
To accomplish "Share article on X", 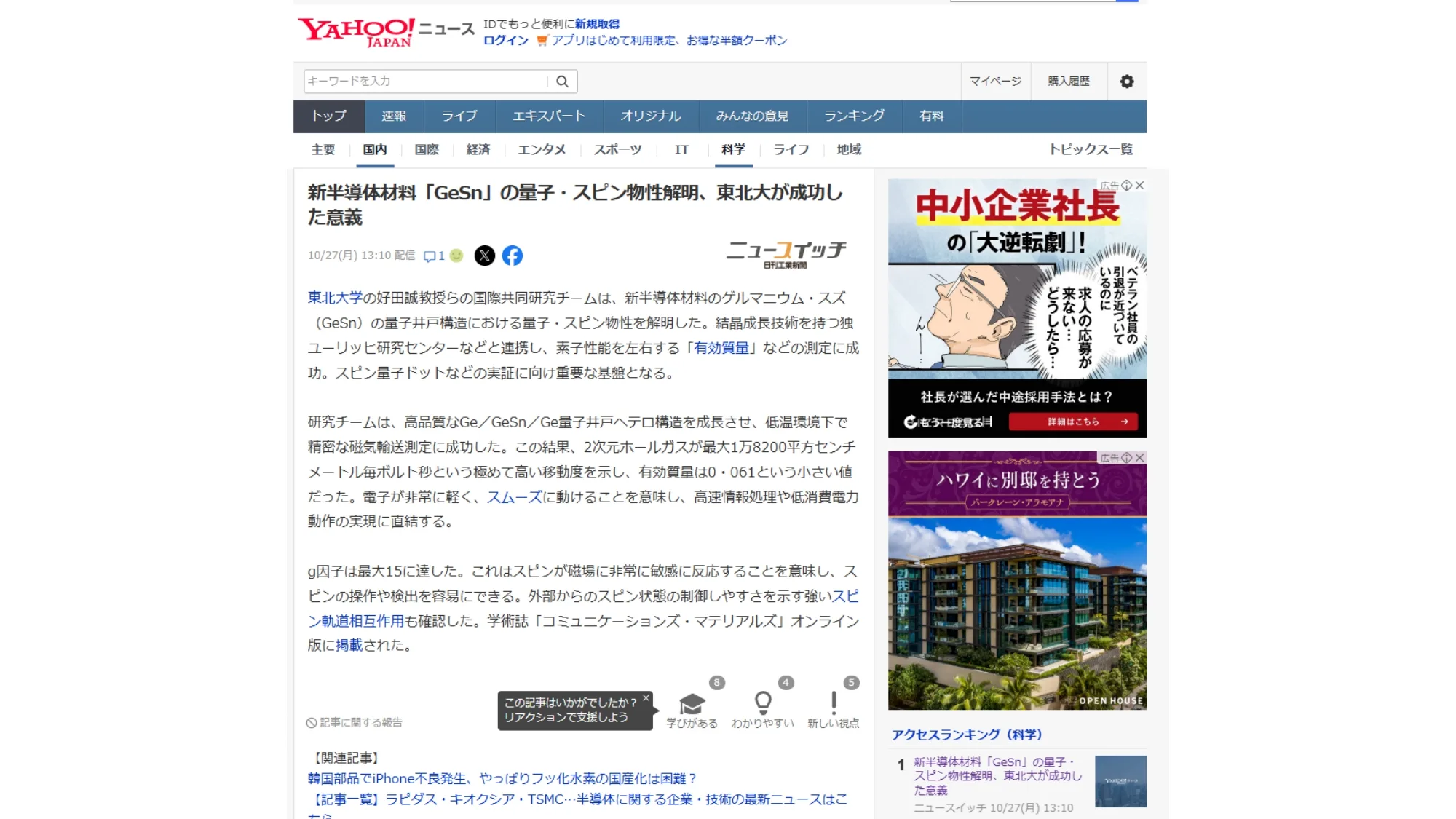I will pos(485,256).
